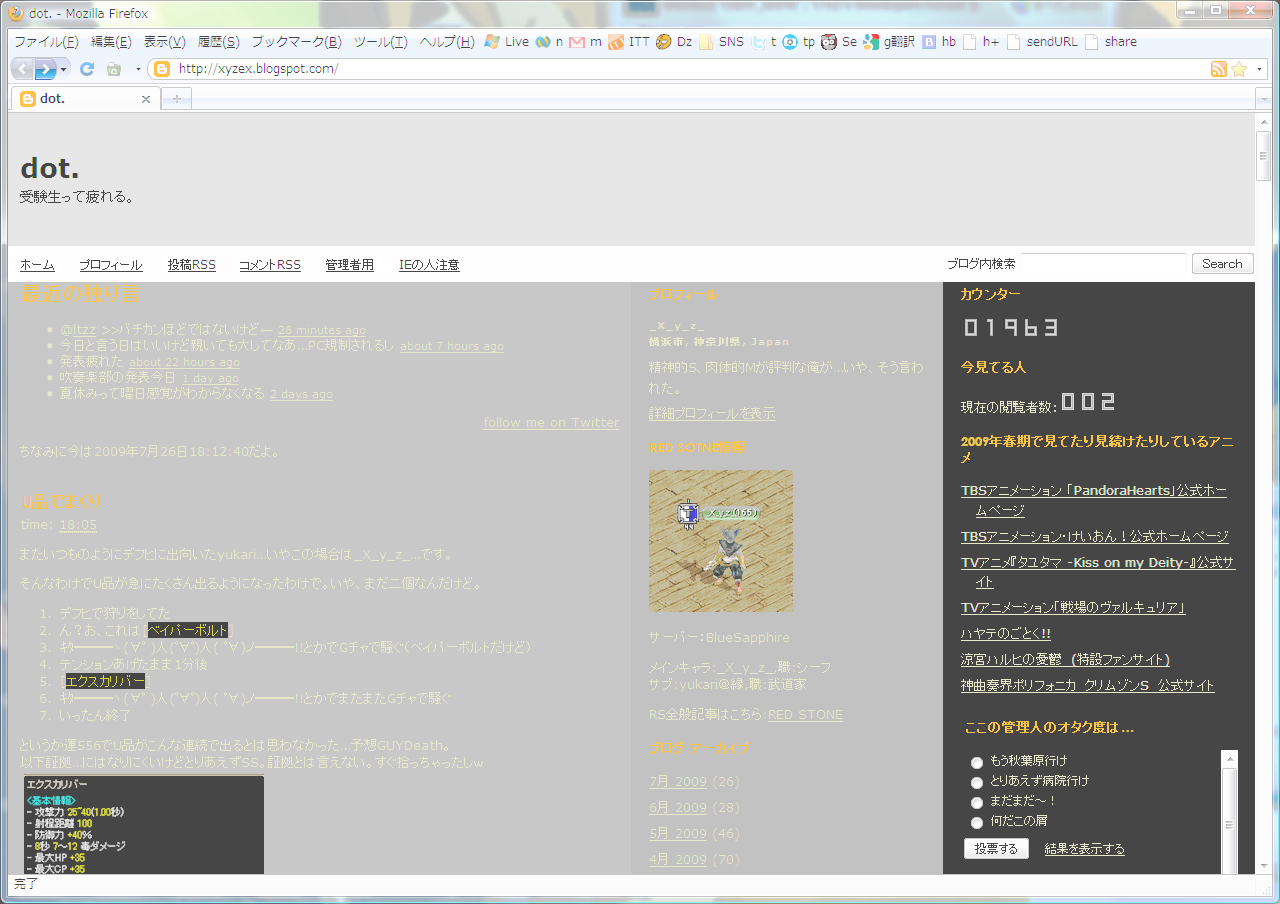The height and width of the screenshot is (904, 1280).
Task: Open the IEの人注意 link
Action: pyautogui.click(x=429, y=265)
